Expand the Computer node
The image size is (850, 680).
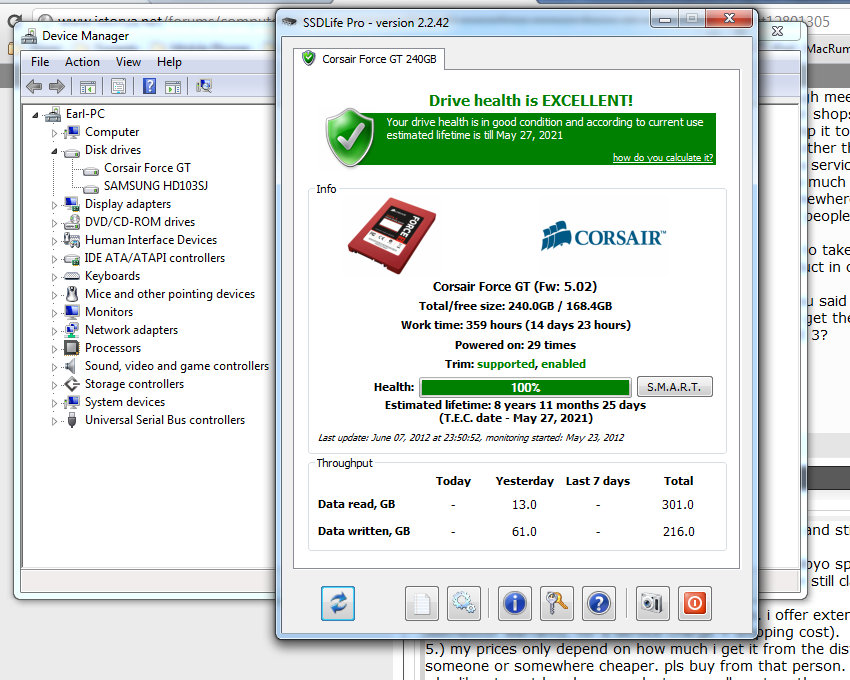[x=54, y=132]
